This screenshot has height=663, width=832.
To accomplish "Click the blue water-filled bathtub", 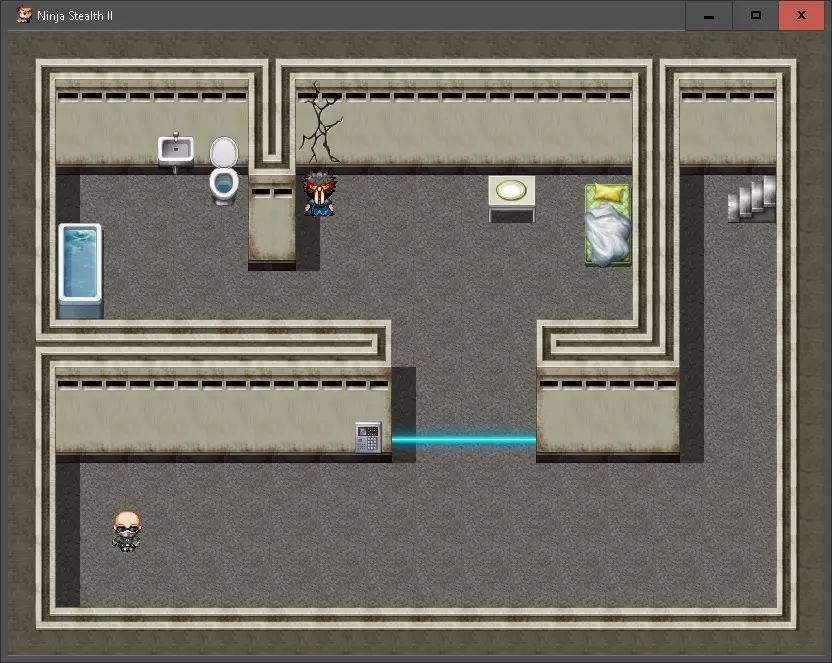I will click(x=80, y=269).
